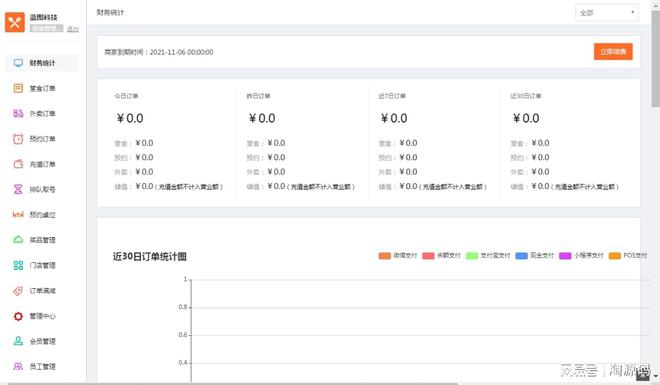Viewport: 660px width, 385px height.
Task: Click the 预约 ¥0.0 row in 近30日订单 card
Action: pos(530,157)
